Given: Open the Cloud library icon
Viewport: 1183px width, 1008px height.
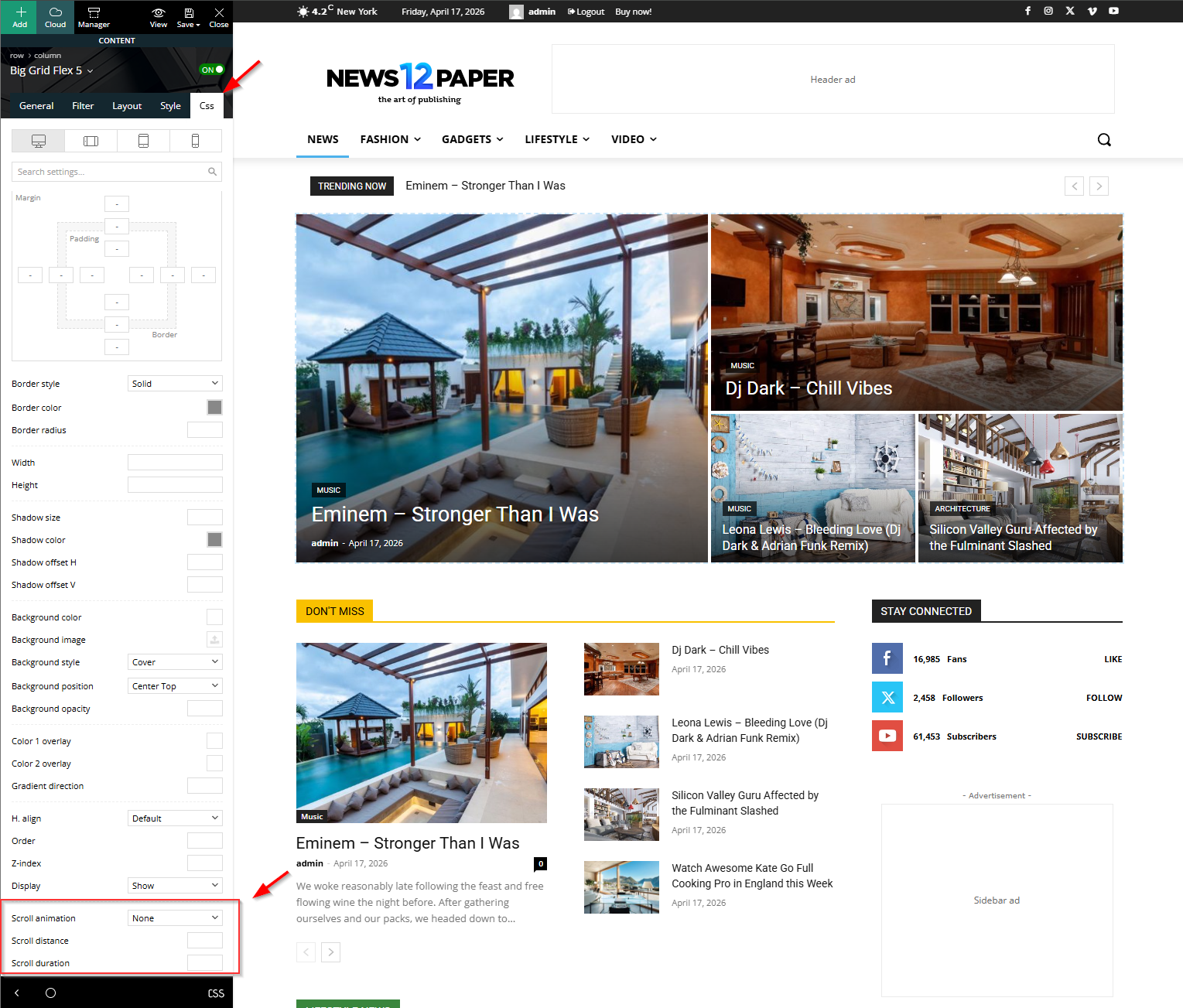Looking at the screenshot, I should tap(56, 12).
